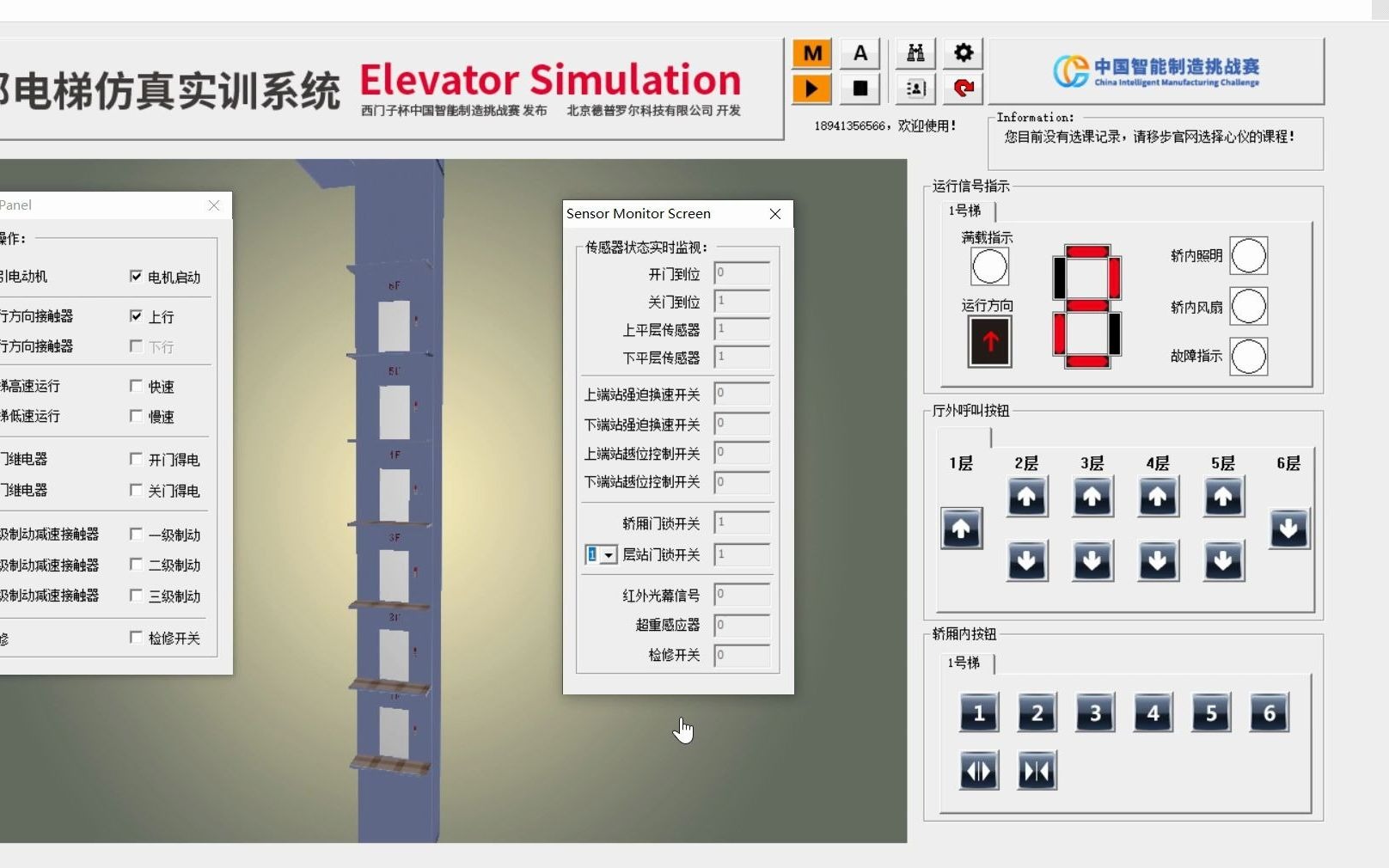Check the 二级制动 checkbox
This screenshot has height=868, width=1389.
point(136,564)
